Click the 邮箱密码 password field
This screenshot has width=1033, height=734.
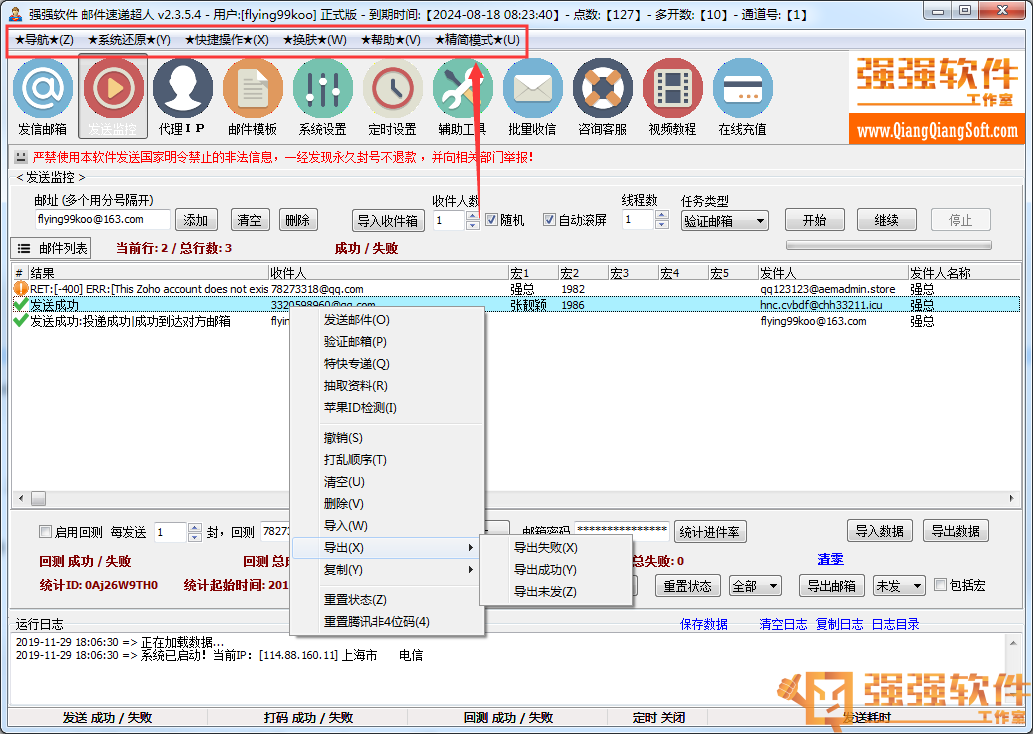pyautogui.click(x=622, y=530)
